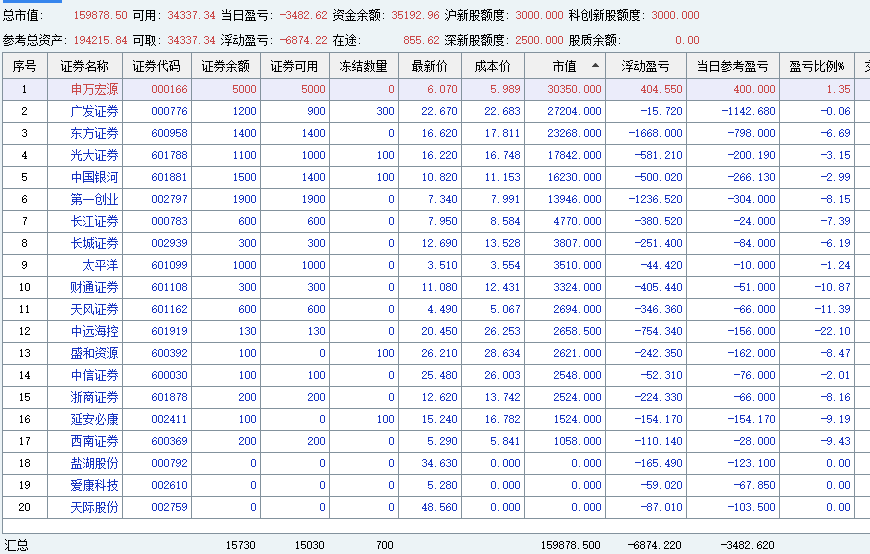This screenshot has width=870, height=554.
Task: Click stock code 601788
Action: tap(169, 155)
